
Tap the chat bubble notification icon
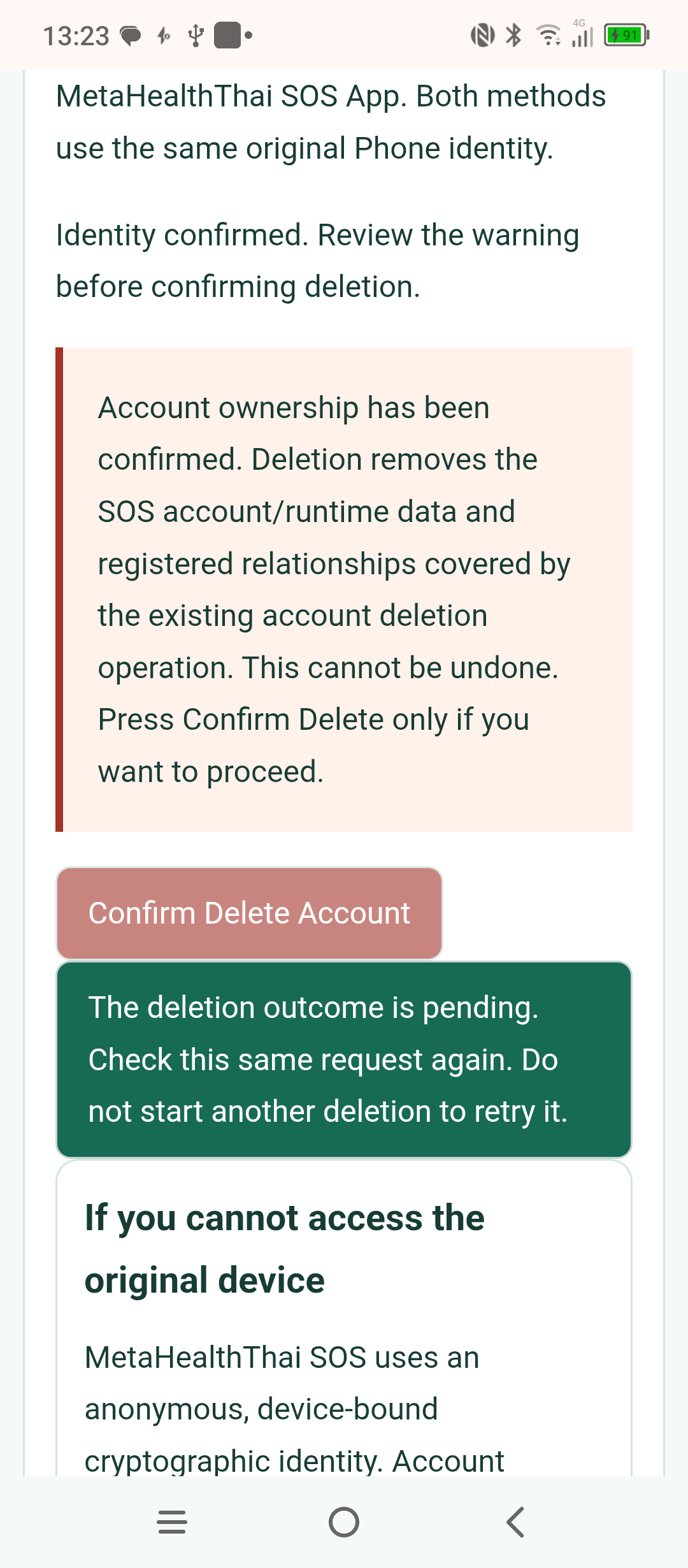(131, 36)
